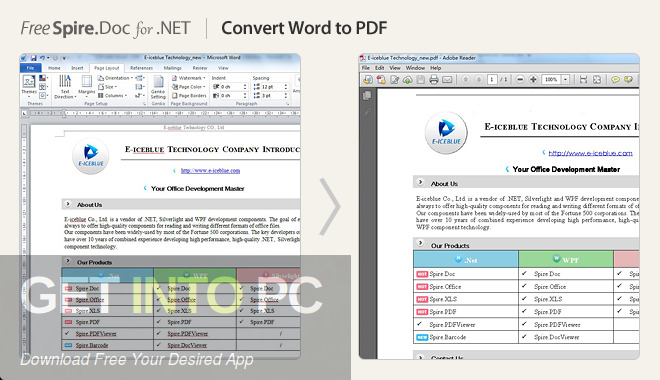The image size is (660, 380).
Task: Follow the e-iceblue.com link in Word document
Action: coord(210,170)
